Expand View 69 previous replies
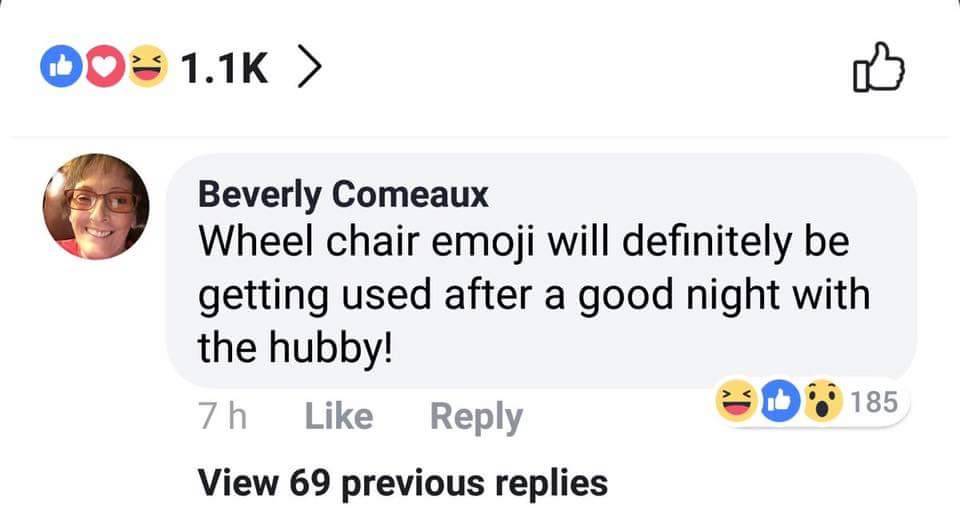 (403, 482)
